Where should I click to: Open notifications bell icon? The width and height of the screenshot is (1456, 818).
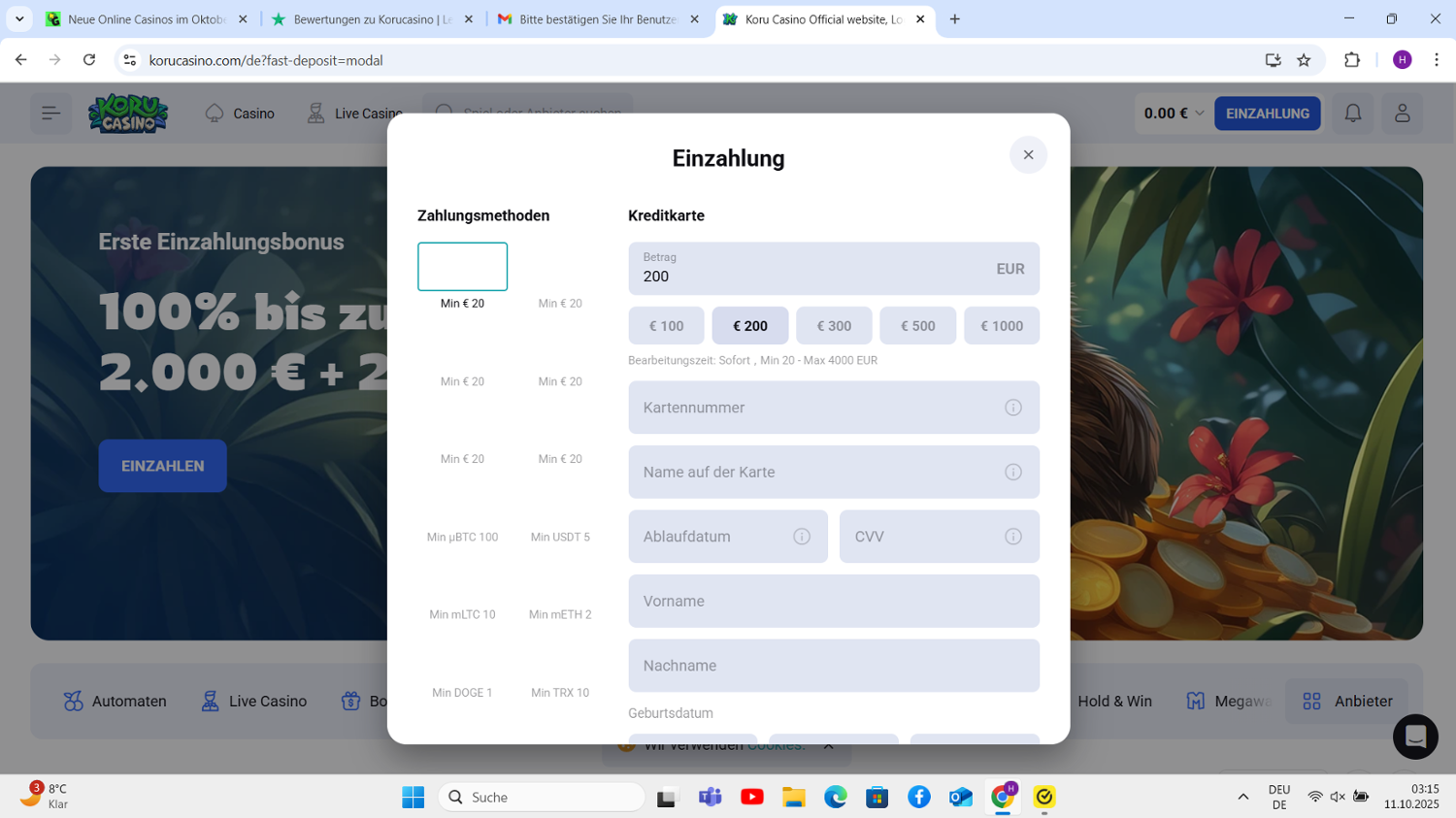pos(1352,114)
